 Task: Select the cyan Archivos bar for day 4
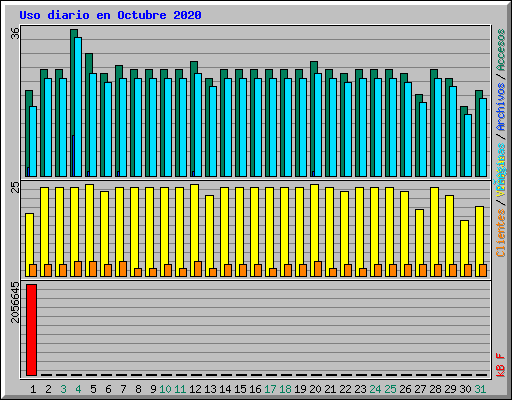(x=78, y=107)
